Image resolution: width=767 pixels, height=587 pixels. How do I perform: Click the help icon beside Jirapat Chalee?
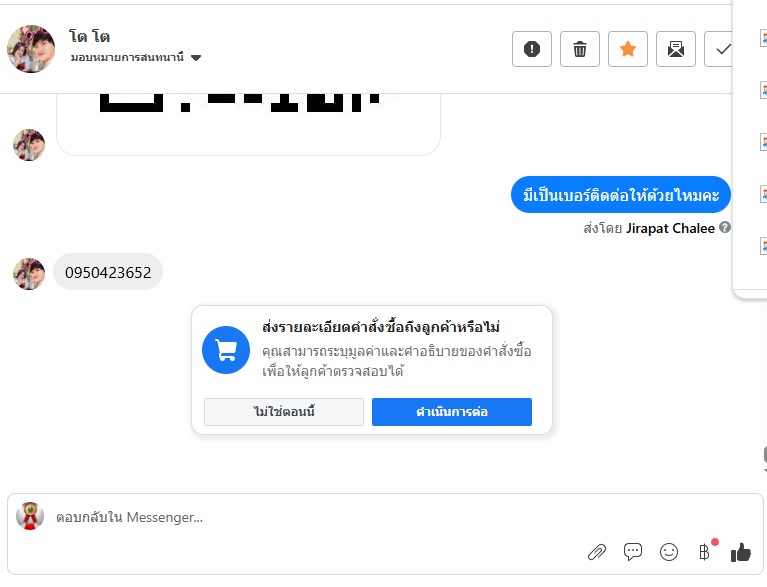pyautogui.click(x=725, y=228)
